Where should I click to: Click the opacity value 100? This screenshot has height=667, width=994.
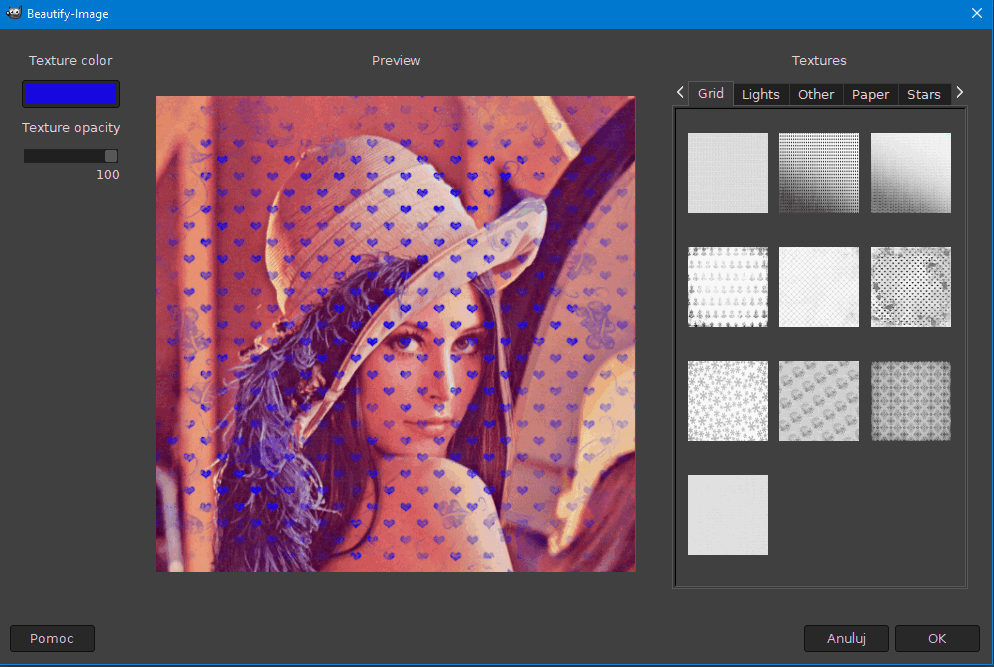click(x=108, y=174)
